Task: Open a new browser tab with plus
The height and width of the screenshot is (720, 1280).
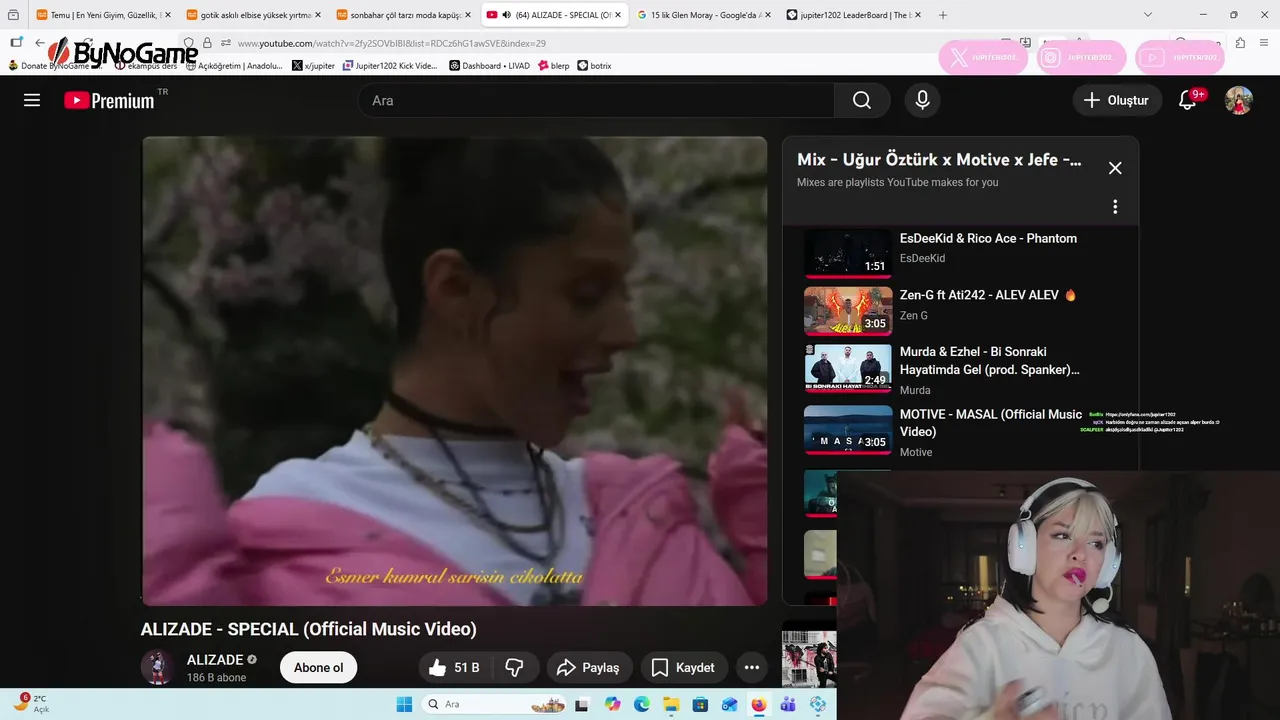Action: [x=942, y=15]
